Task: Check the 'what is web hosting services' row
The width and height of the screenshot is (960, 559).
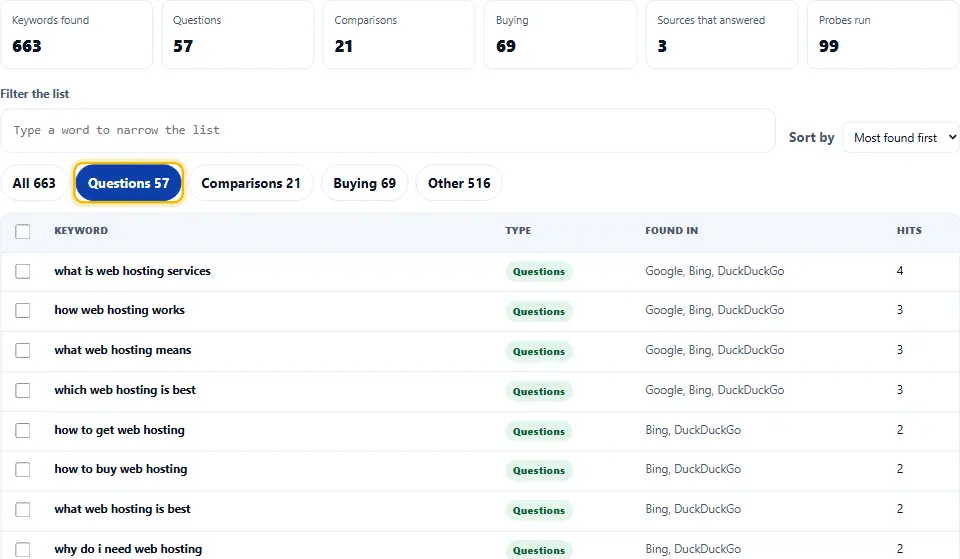Action: (x=23, y=271)
